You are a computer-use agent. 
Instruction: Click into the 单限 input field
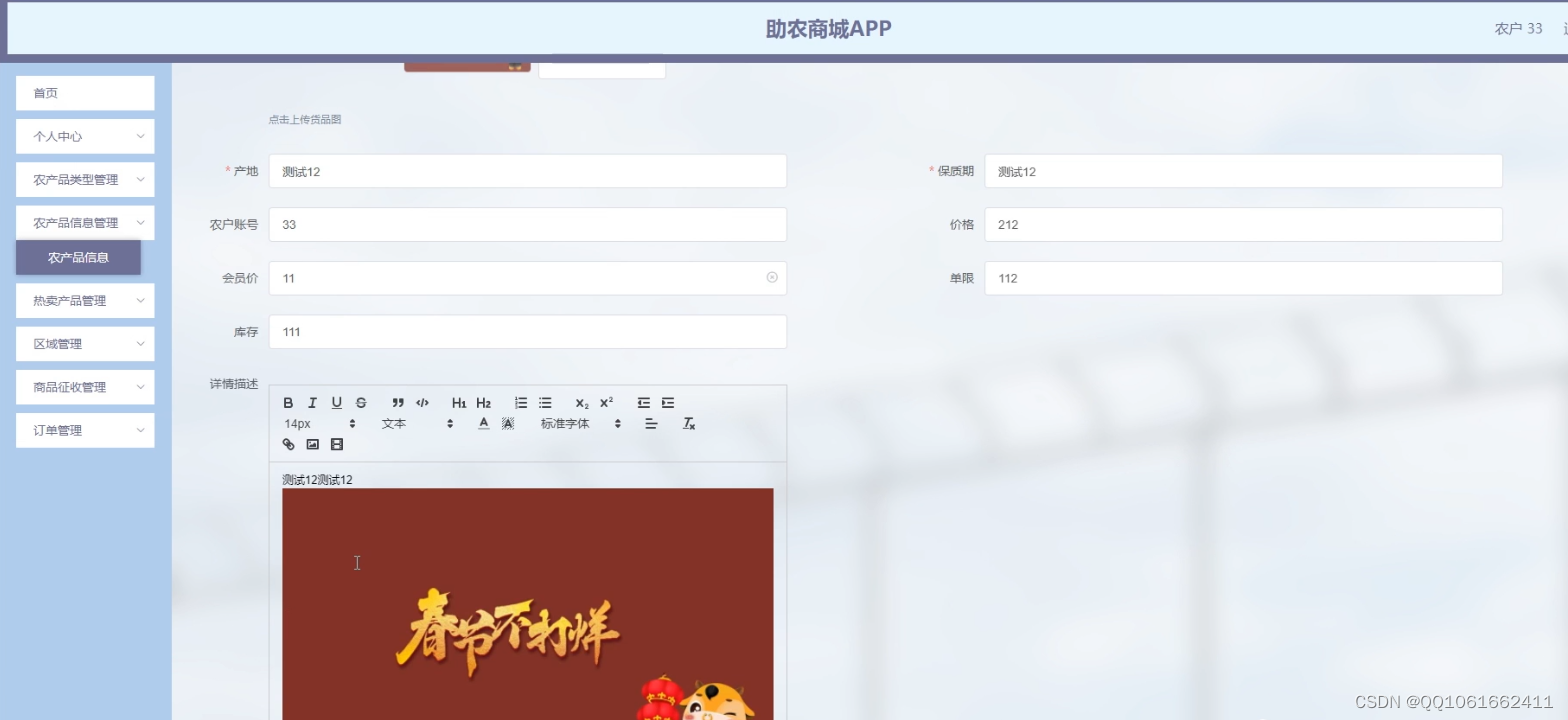click(x=1243, y=278)
